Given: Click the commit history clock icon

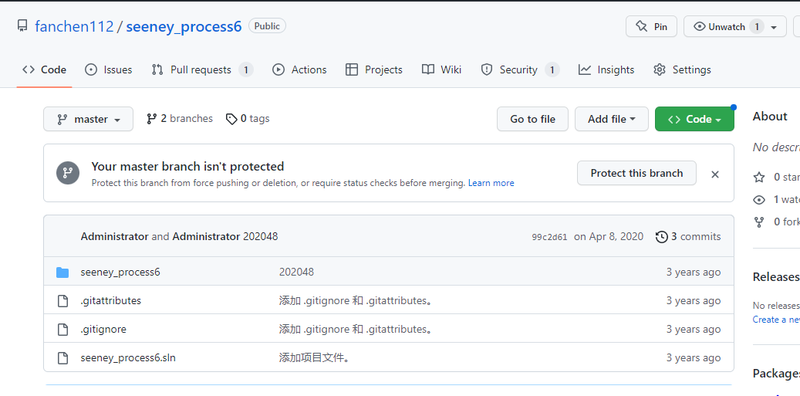Looking at the screenshot, I should [x=661, y=237].
